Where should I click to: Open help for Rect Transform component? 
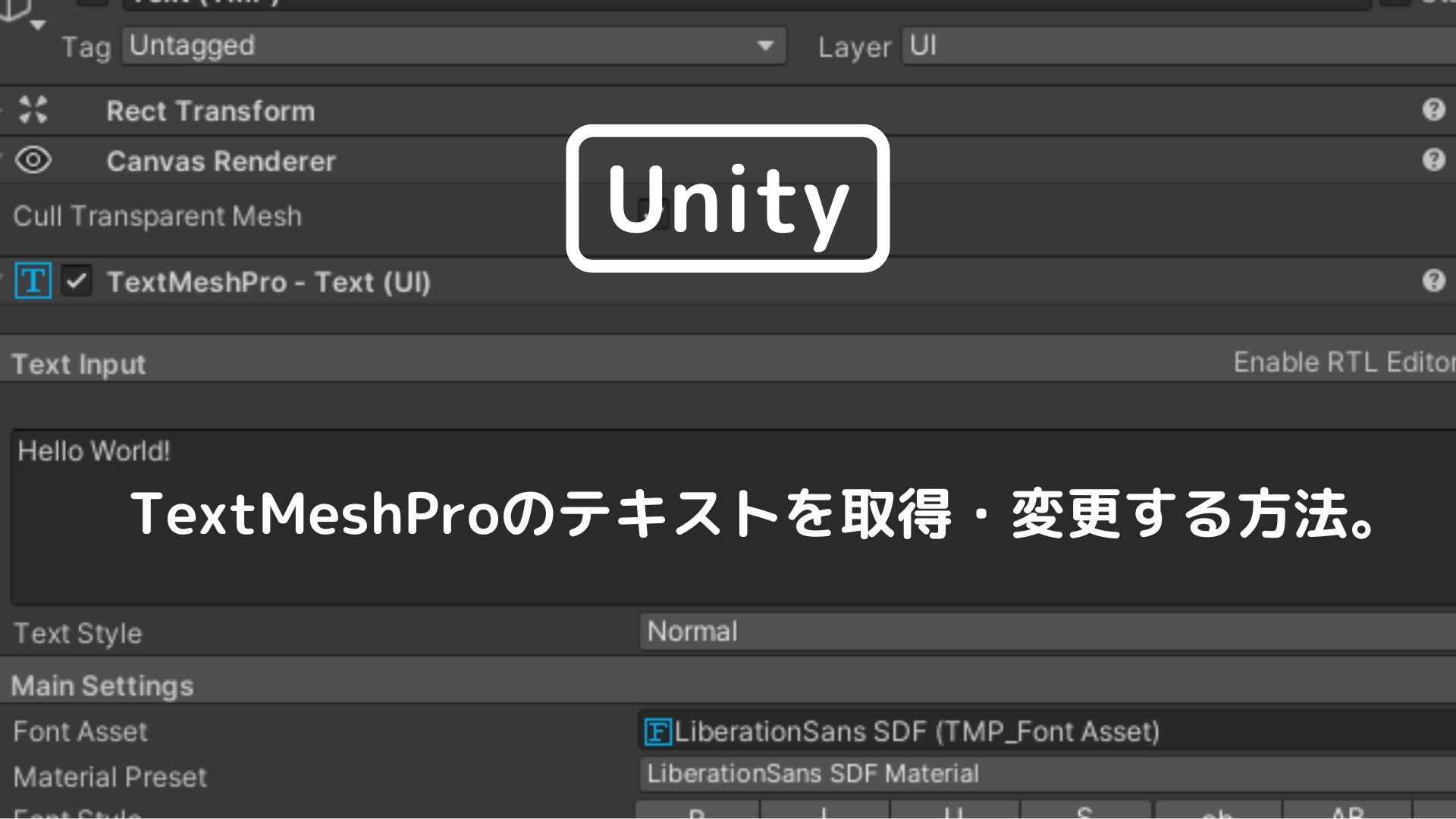[1433, 110]
